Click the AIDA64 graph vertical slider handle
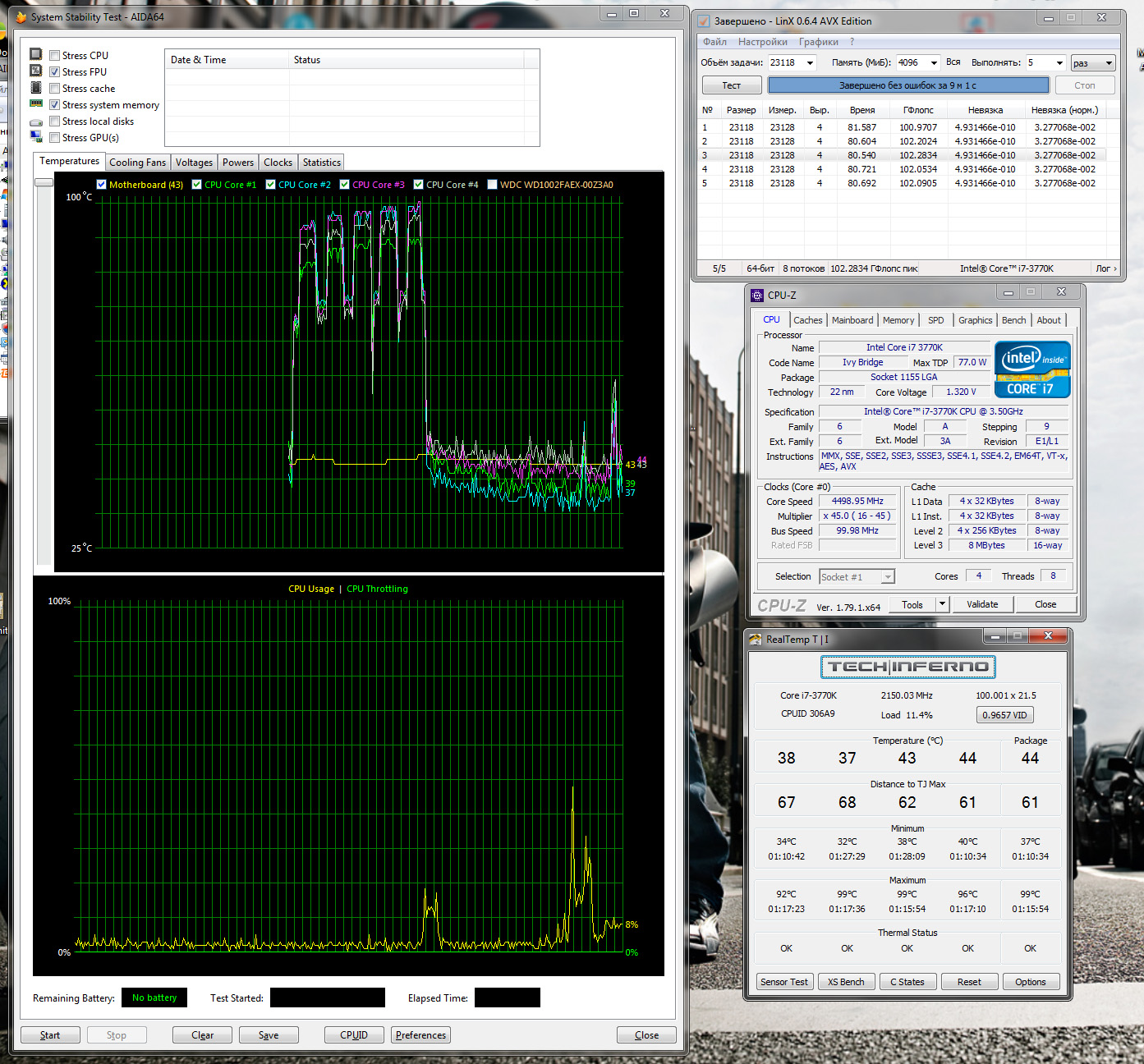This screenshot has height=1064, width=1144. (44, 182)
